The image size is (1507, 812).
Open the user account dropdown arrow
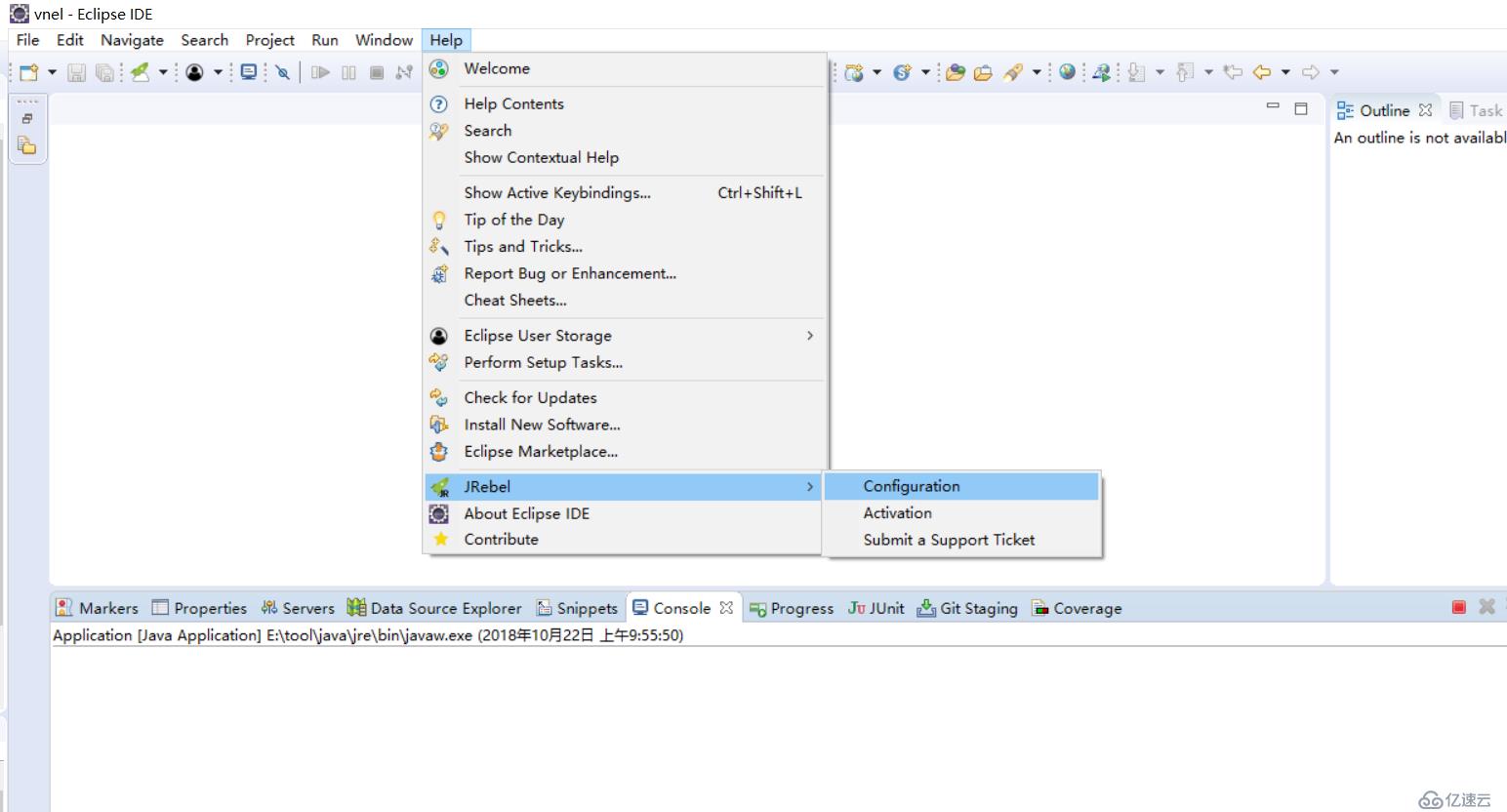click(218, 72)
